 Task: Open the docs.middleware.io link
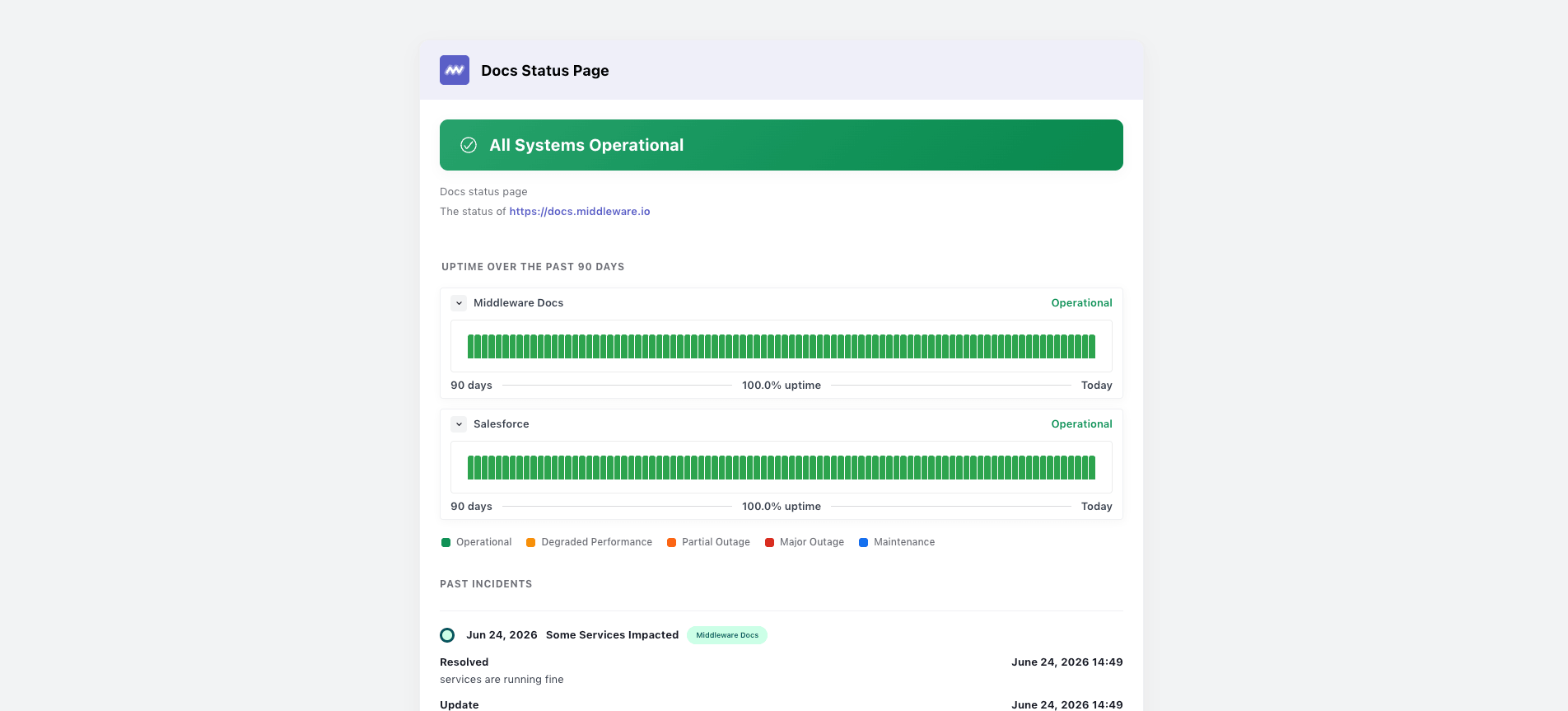click(x=580, y=212)
